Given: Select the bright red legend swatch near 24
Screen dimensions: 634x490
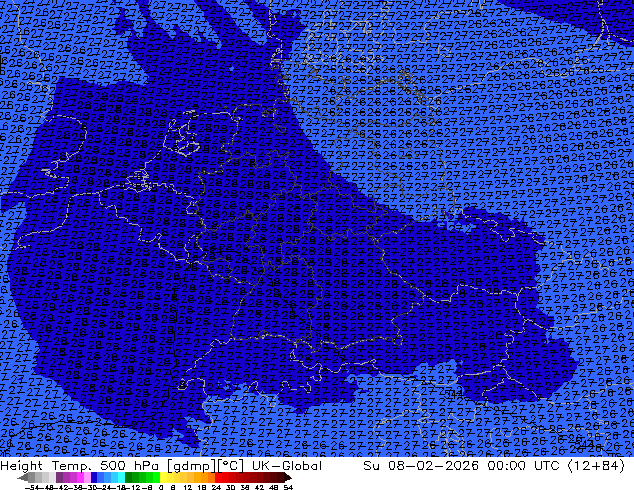Looking at the screenshot, I should tap(218, 477).
